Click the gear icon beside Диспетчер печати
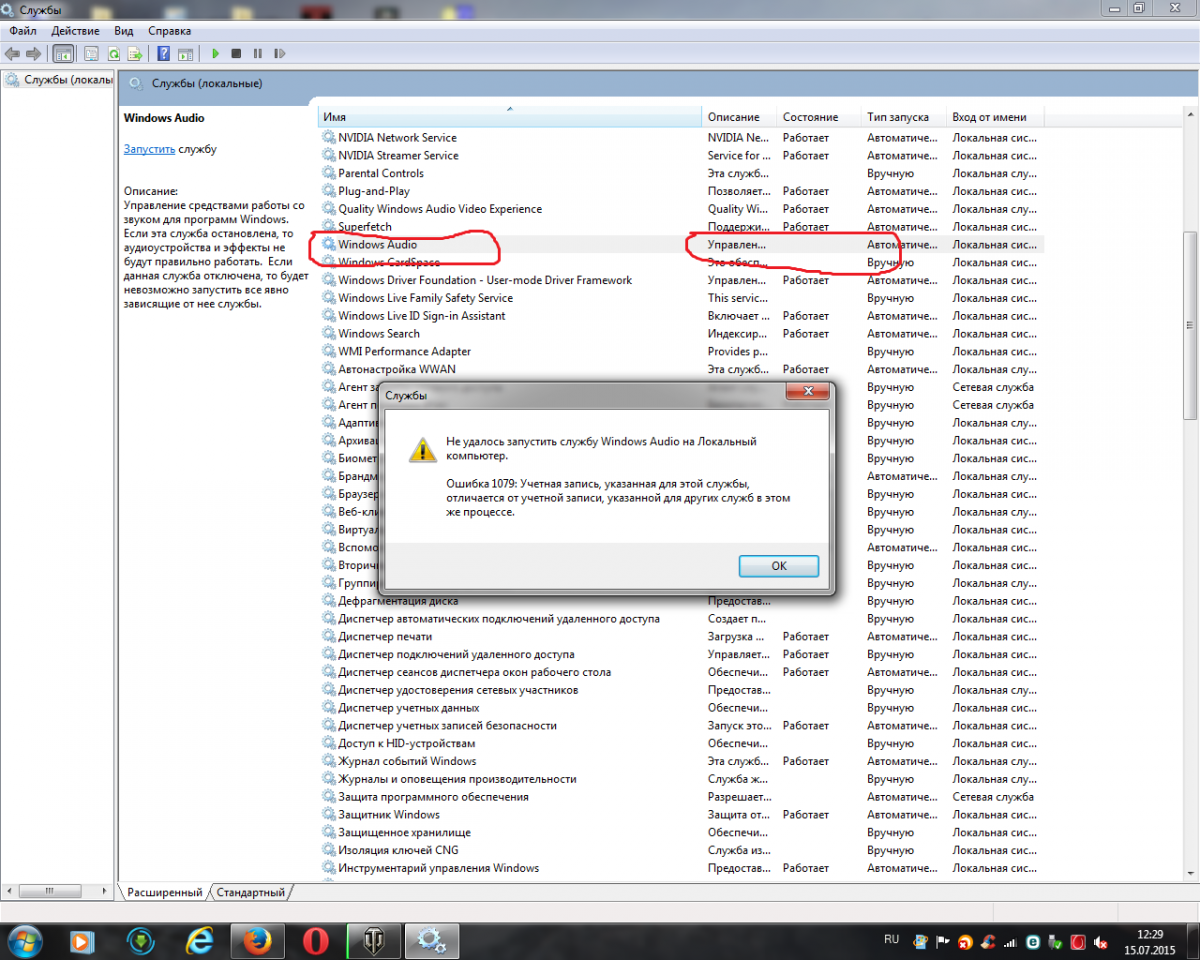 pos(329,637)
